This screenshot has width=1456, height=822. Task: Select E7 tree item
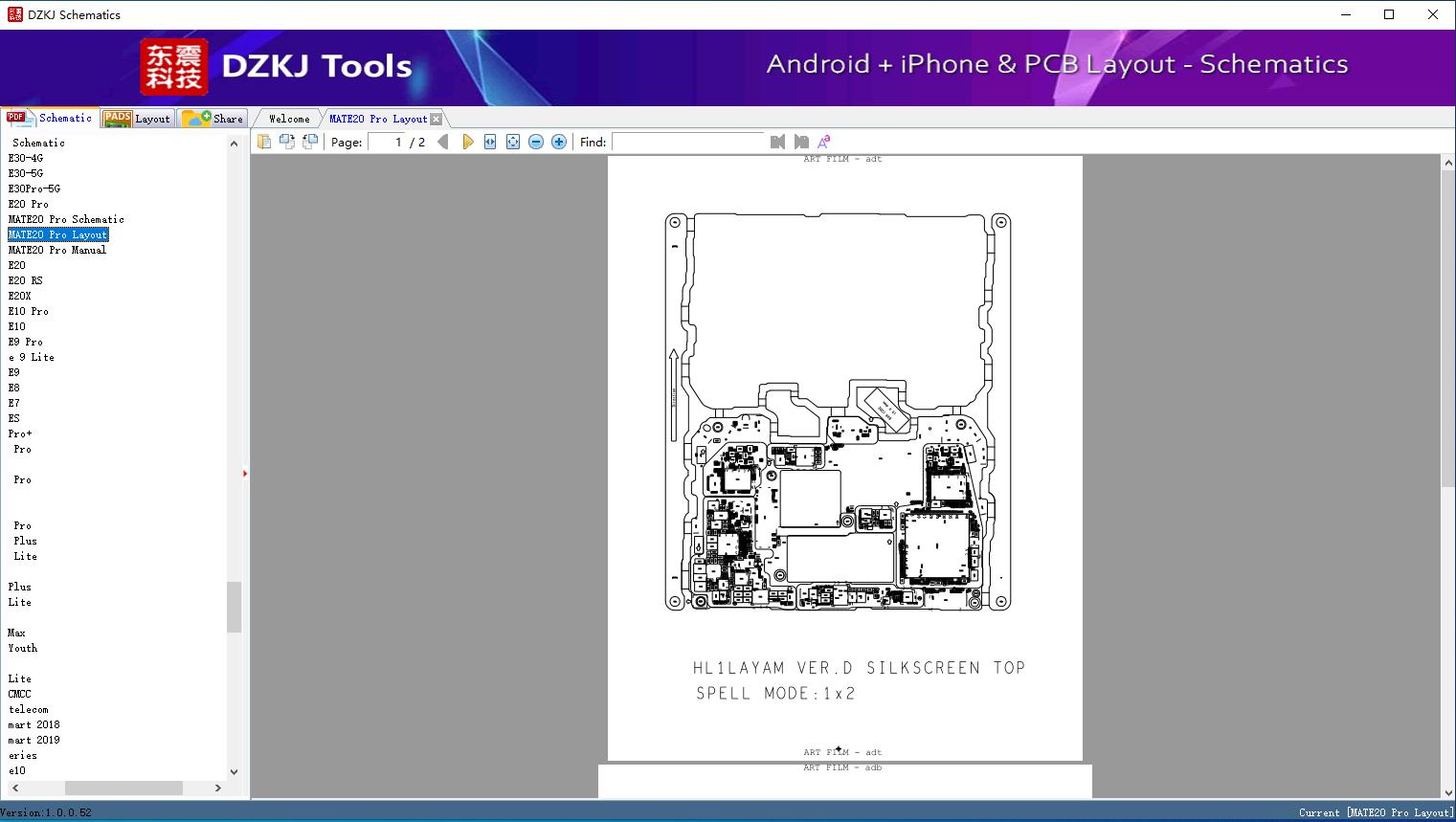[x=14, y=403]
